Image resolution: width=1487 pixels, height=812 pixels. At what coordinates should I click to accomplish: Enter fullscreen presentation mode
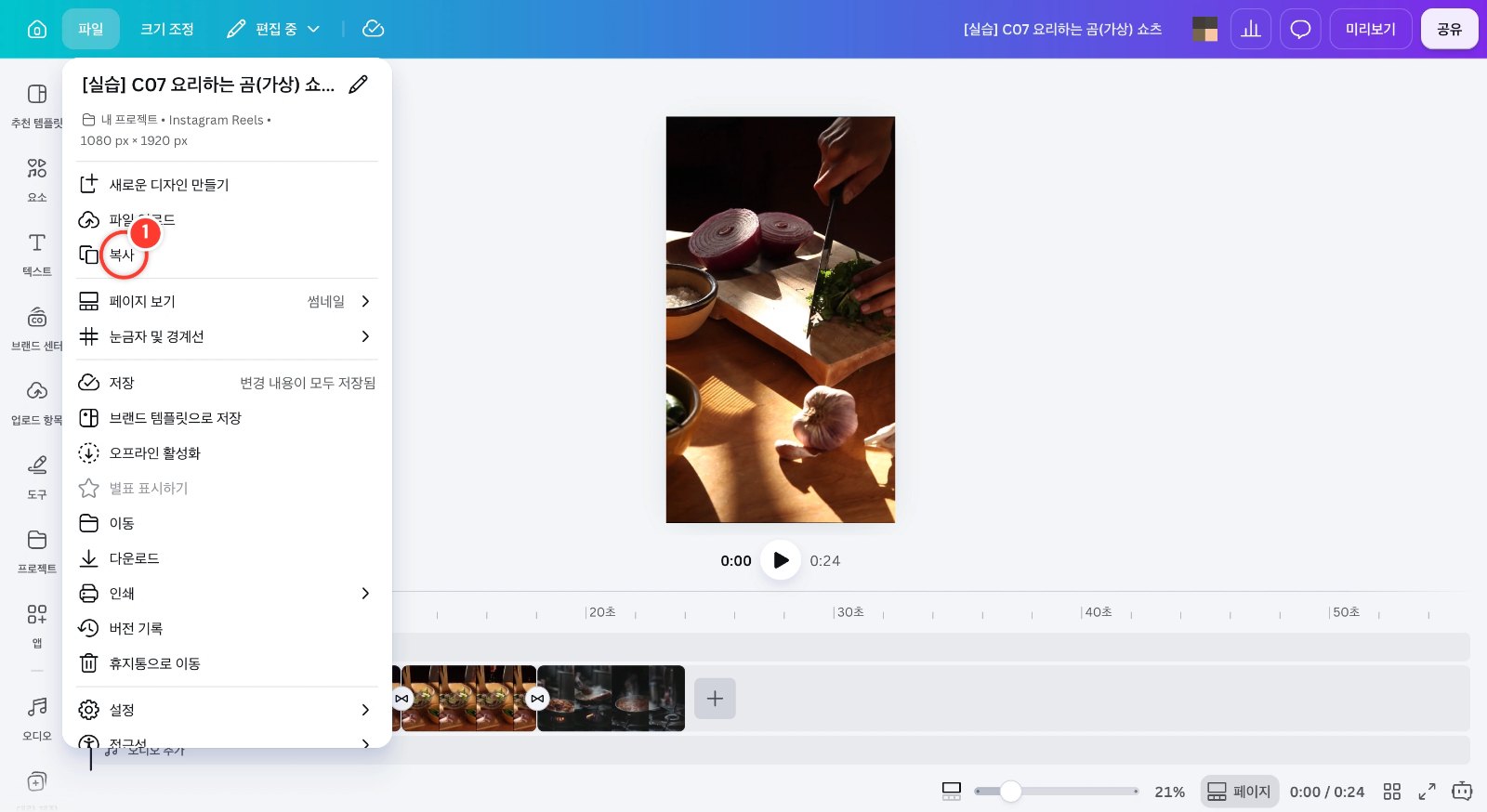click(x=1427, y=792)
